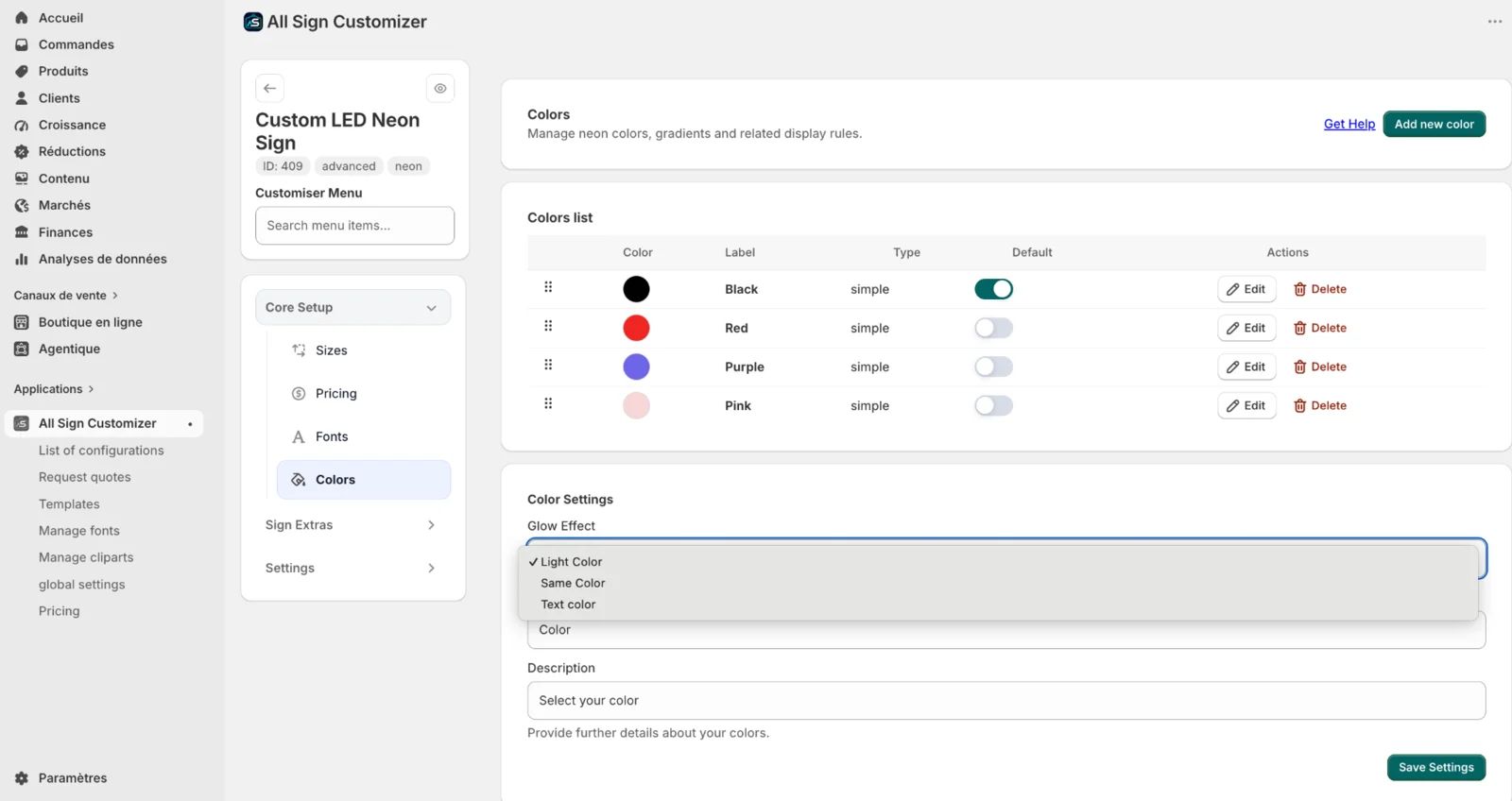
Task: Turn off the default toggle for Black
Action: (994, 289)
